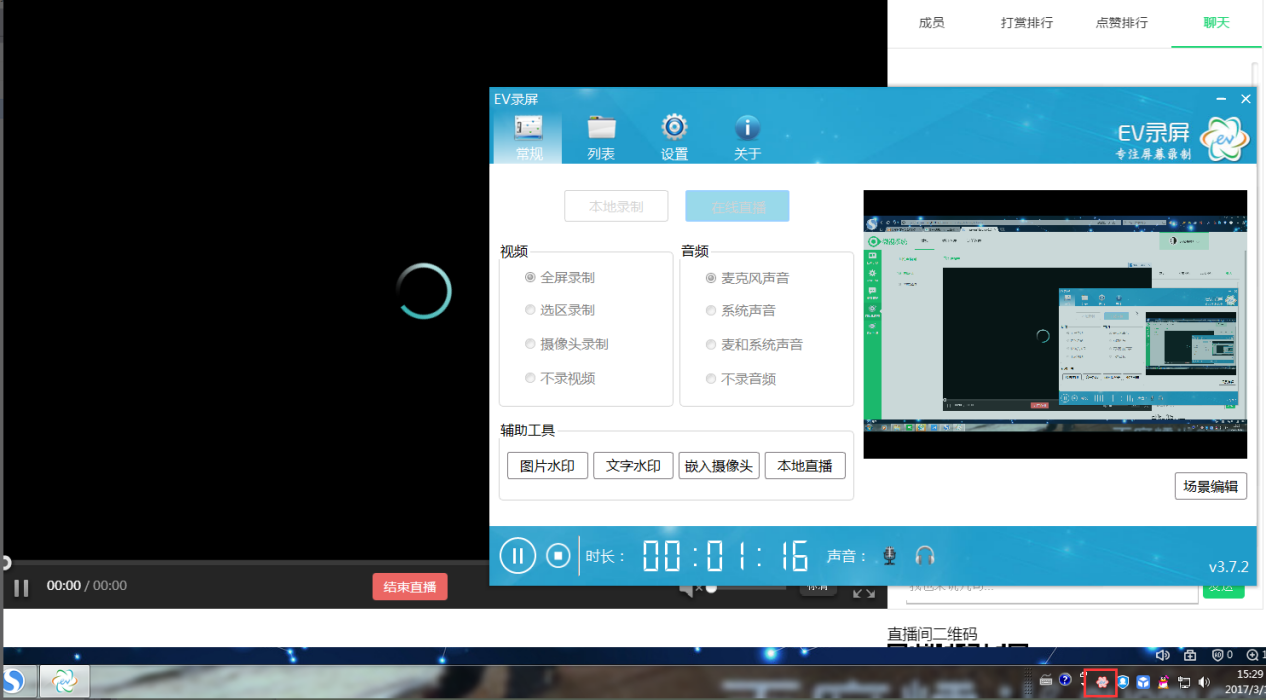Pause the EV录屏 recording
The width and height of the screenshot is (1266, 700).
pos(517,555)
